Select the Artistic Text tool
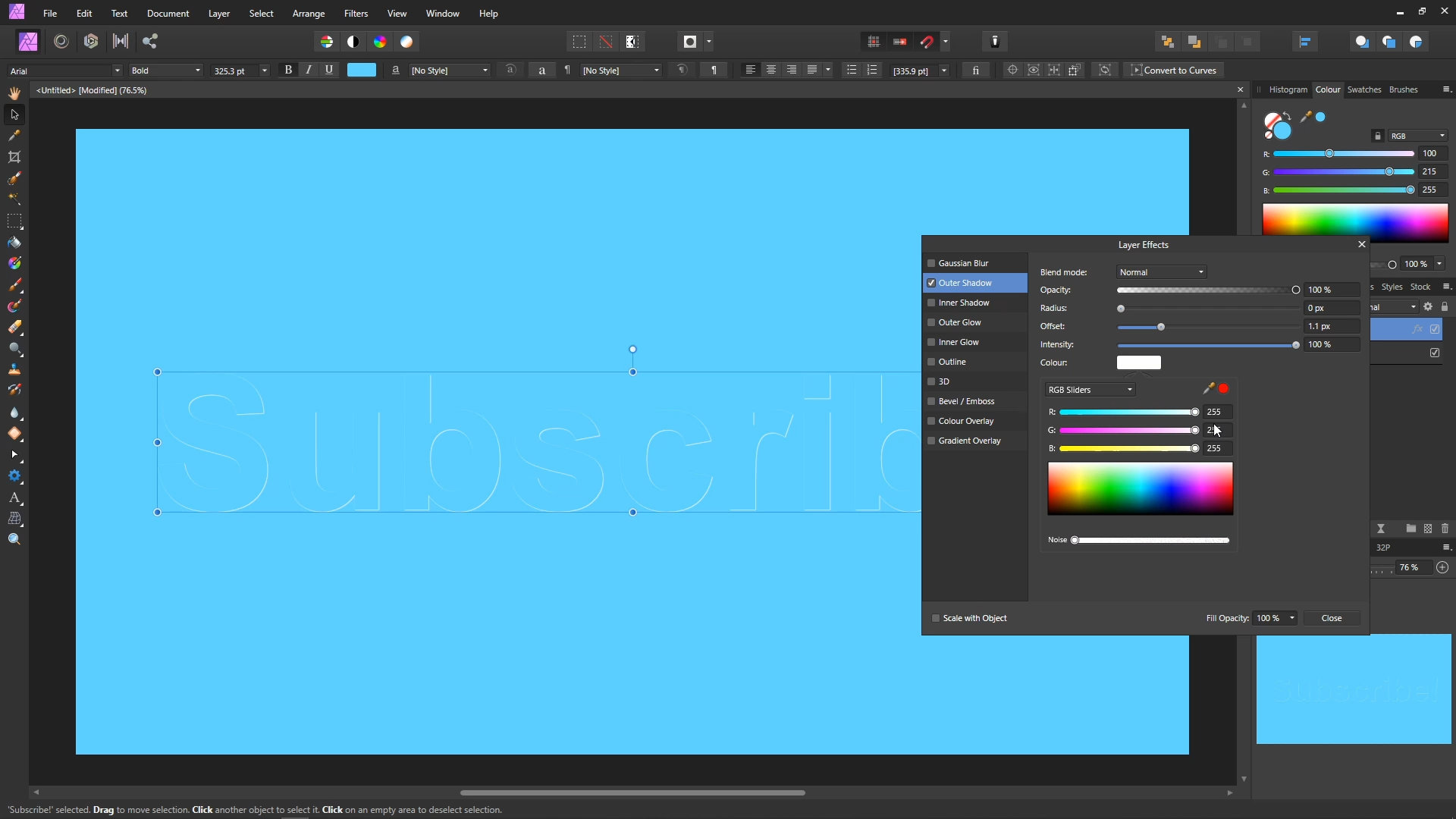 click(x=14, y=498)
